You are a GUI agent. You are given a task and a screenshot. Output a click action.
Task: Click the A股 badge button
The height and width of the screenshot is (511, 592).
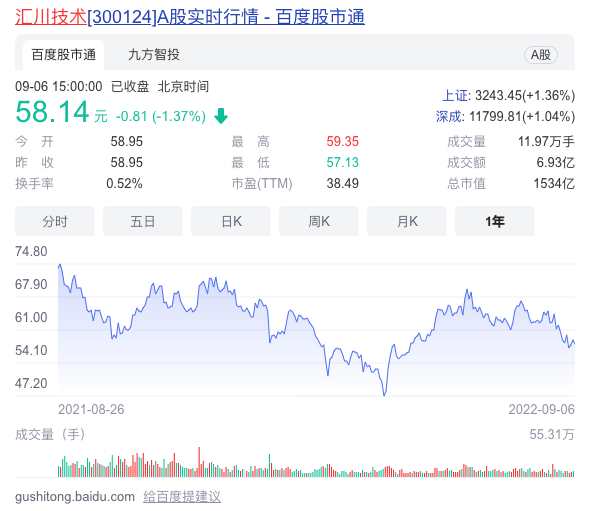tap(541, 55)
